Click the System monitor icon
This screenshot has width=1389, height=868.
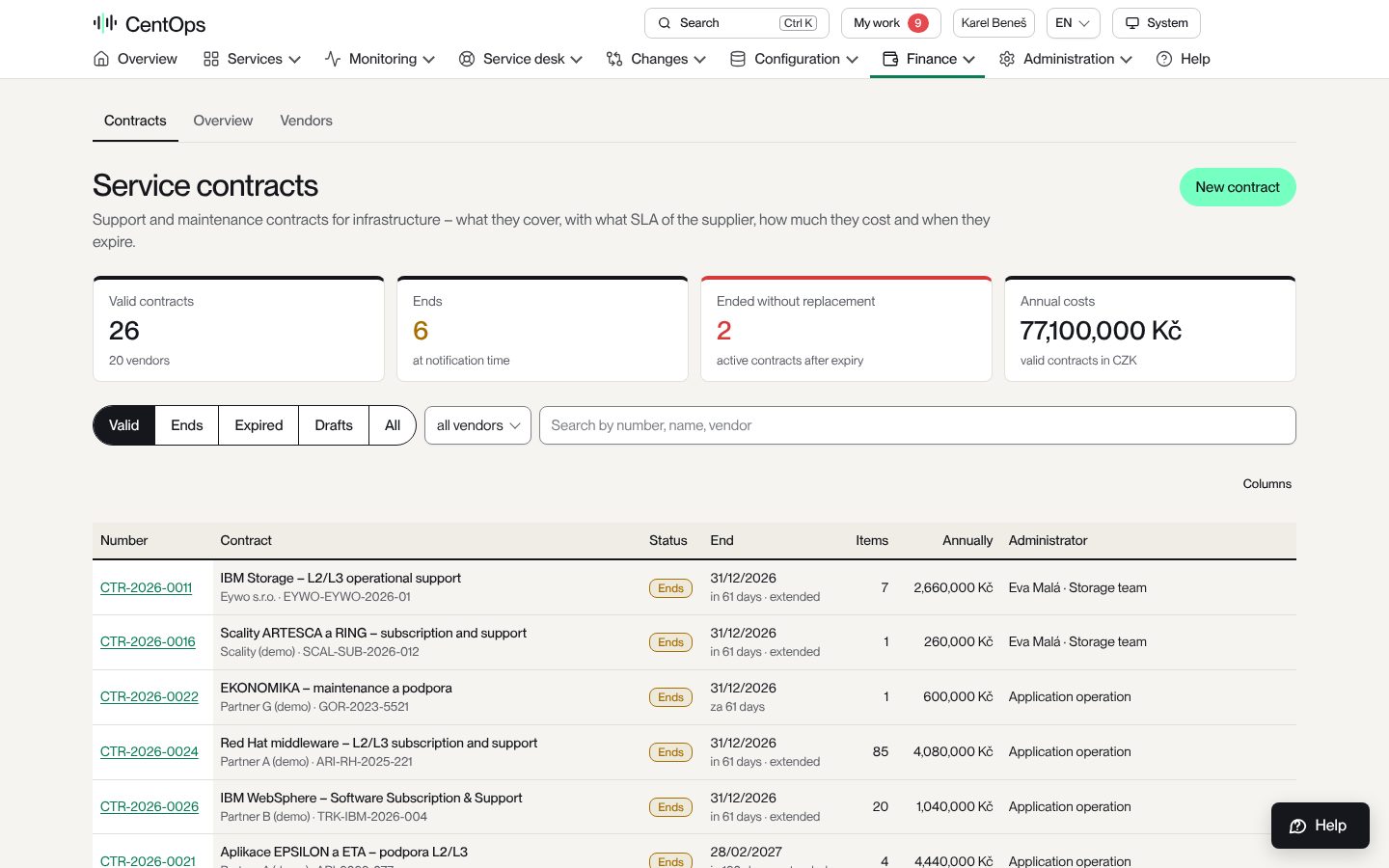(1132, 23)
